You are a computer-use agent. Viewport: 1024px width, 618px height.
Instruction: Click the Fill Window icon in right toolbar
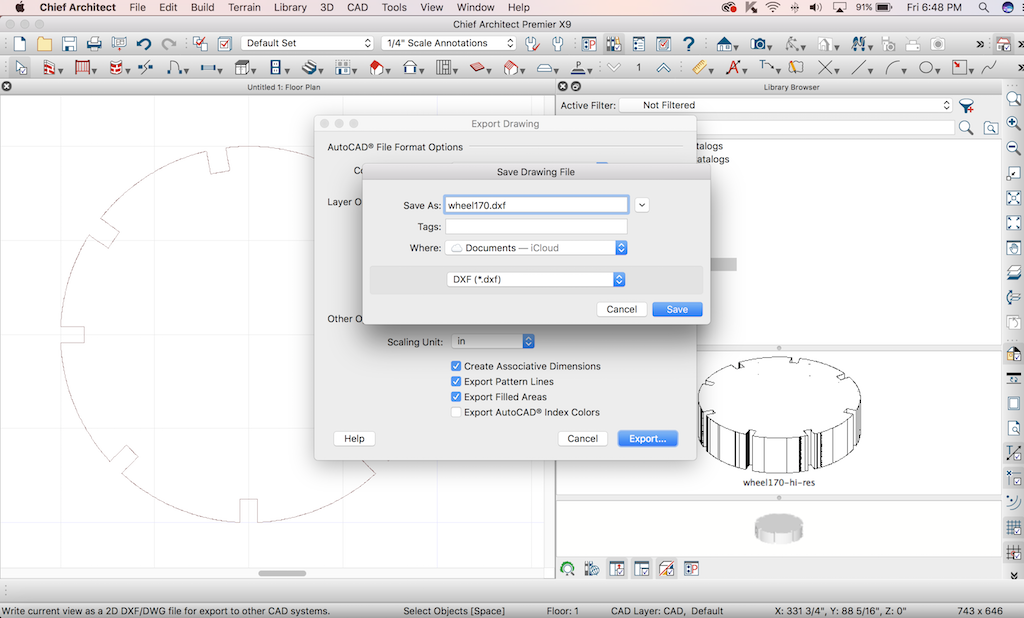[1014, 198]
